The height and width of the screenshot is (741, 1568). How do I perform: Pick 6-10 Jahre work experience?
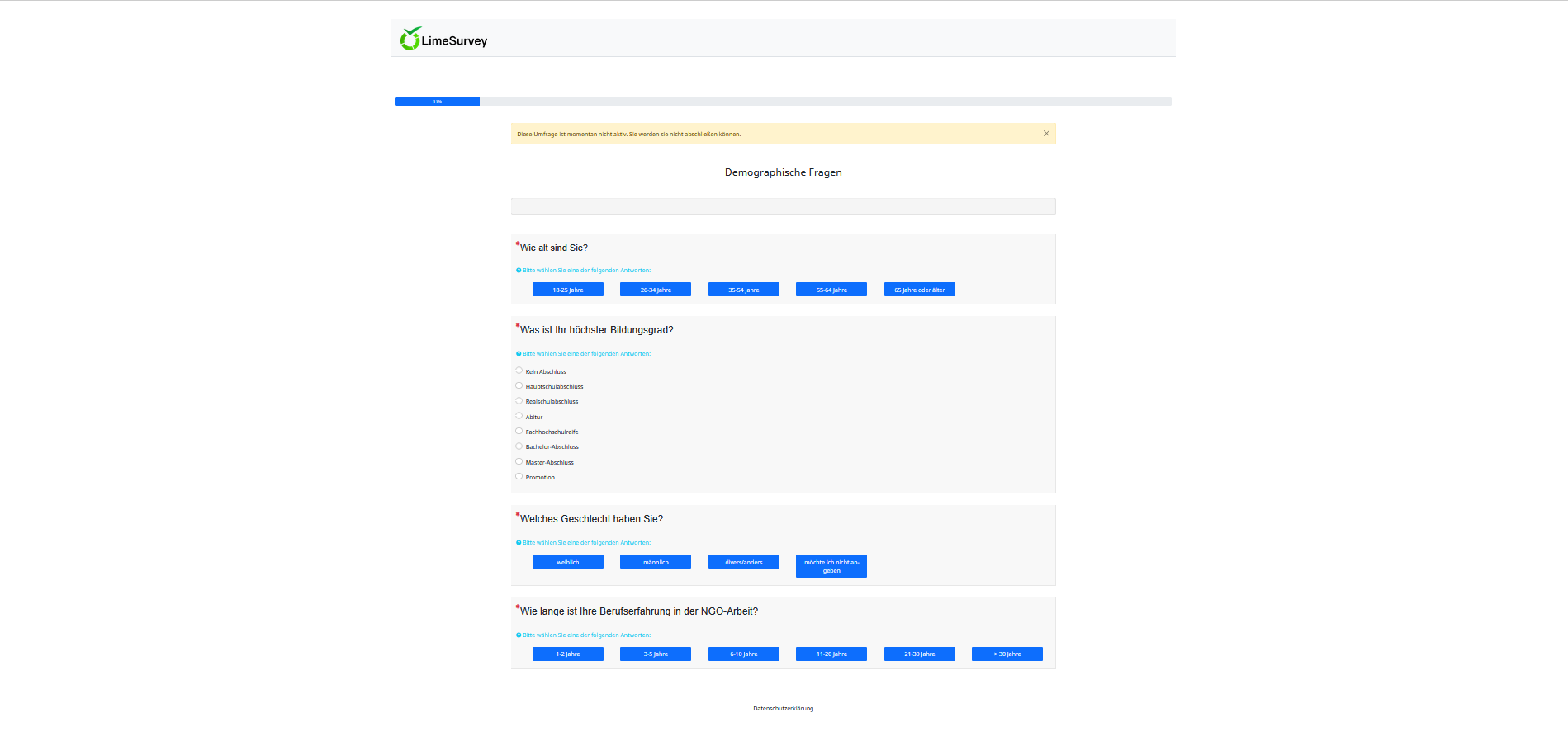pyautogui.click(x=744, y=654)
